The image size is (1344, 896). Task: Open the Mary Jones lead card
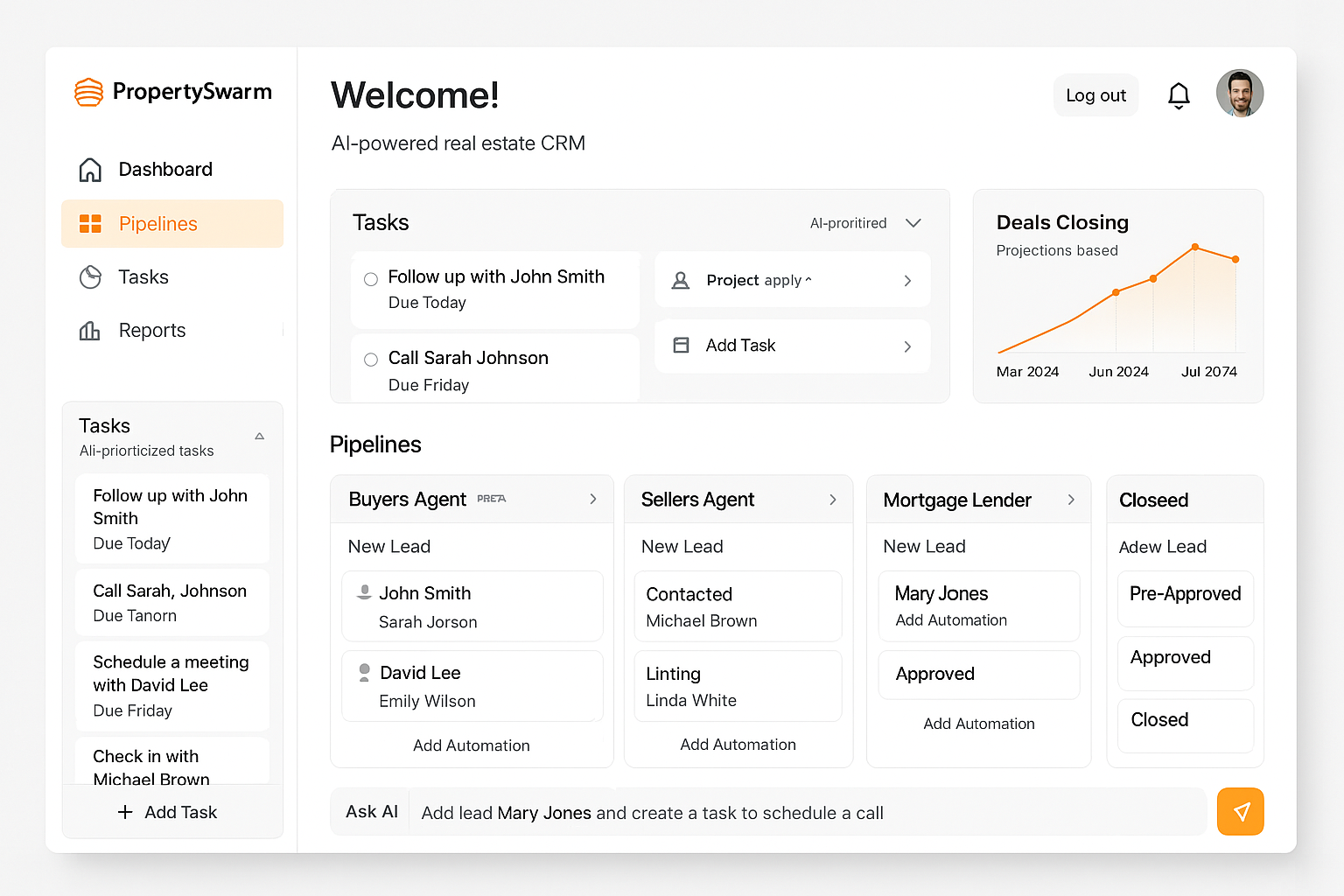point(979,606)
